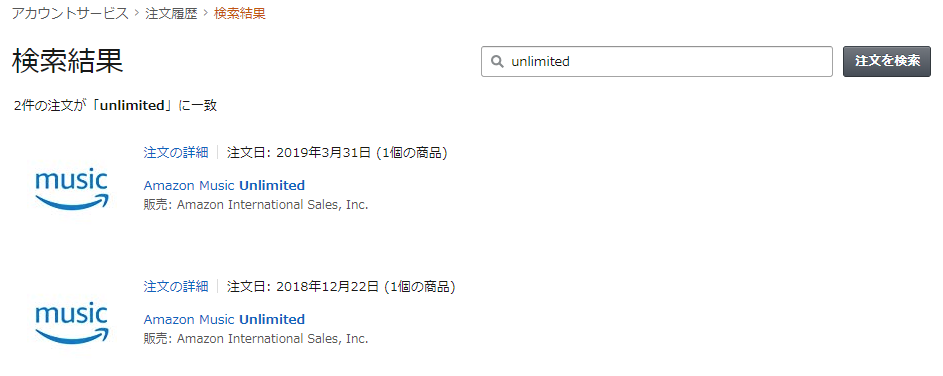The width and height of the screenshot is (943, 376).
Task: Click the chevron after アカウントサービス breadcrumb
Action: click(137, 14)
